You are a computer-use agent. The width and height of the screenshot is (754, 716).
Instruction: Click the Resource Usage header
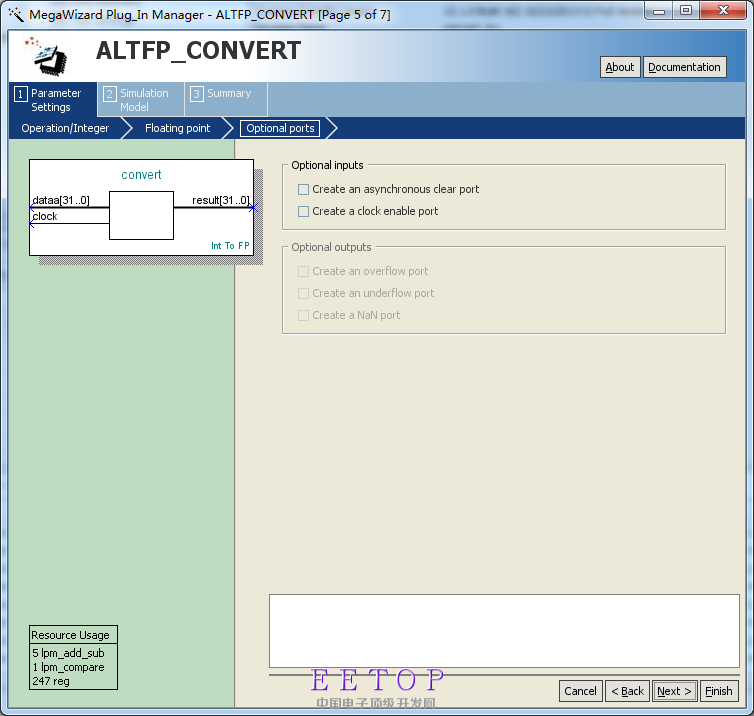pyautogui.click(x=71, y=635)
